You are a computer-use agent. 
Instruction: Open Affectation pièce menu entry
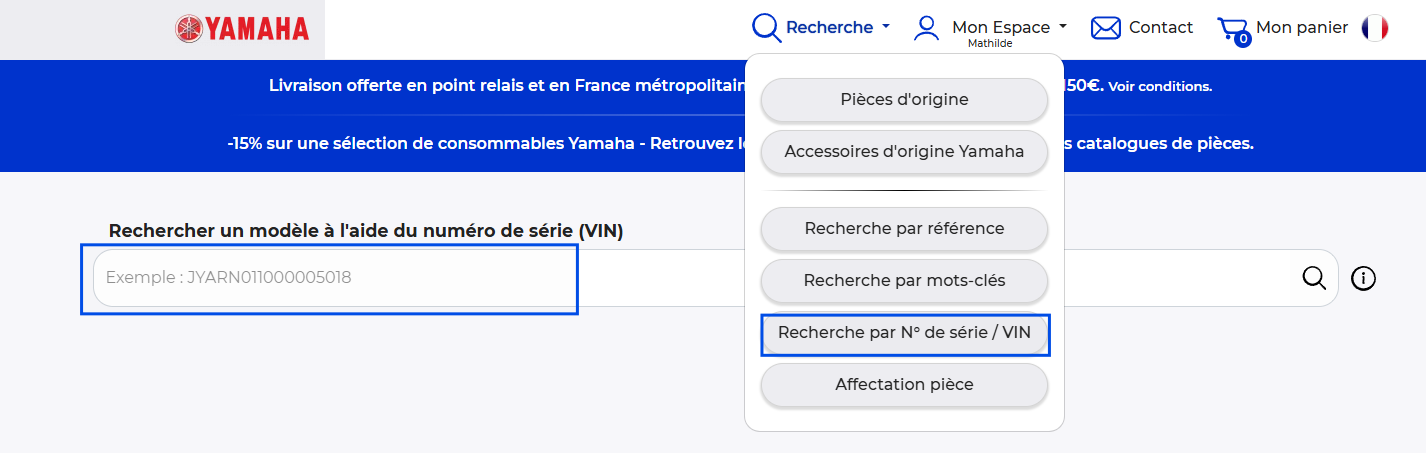pos(904,385)
